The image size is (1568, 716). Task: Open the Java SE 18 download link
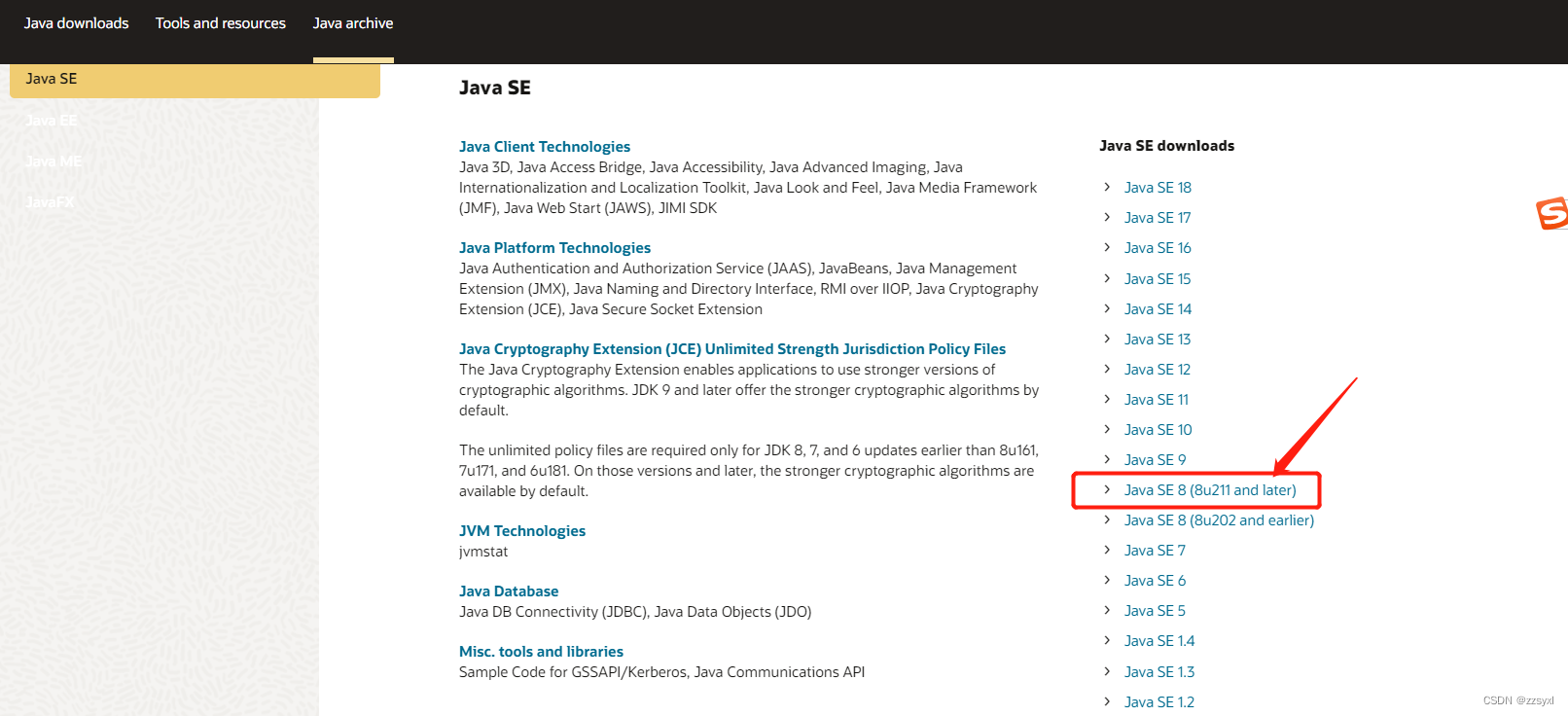[x=1158, y=188]
